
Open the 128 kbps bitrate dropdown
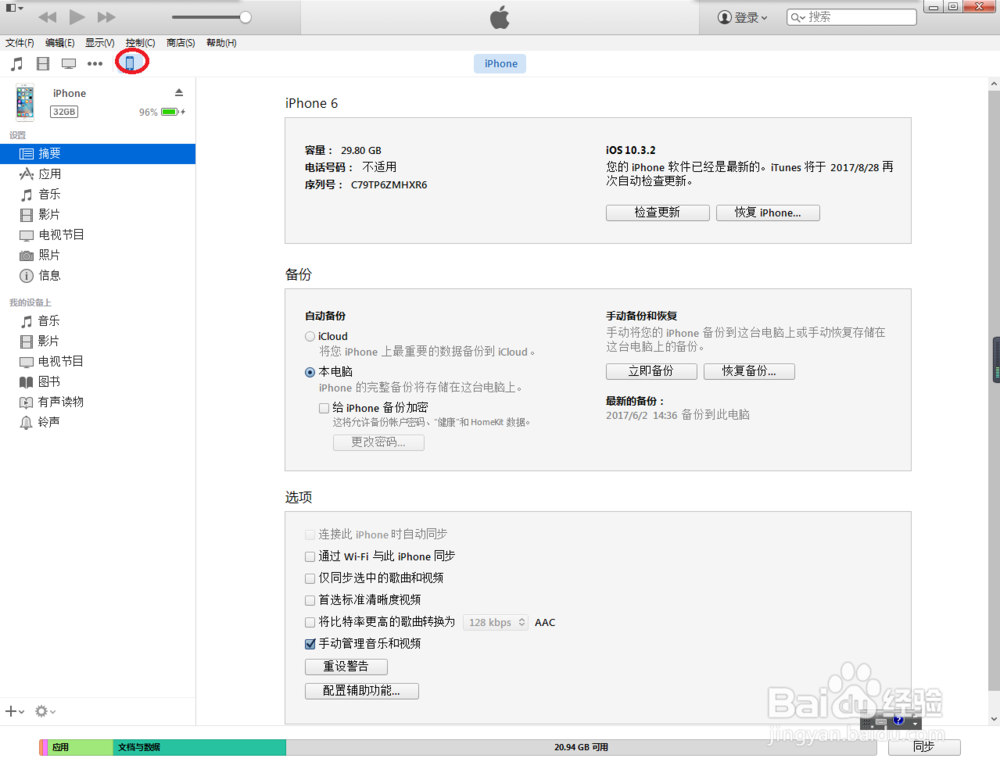pos(496,622)
